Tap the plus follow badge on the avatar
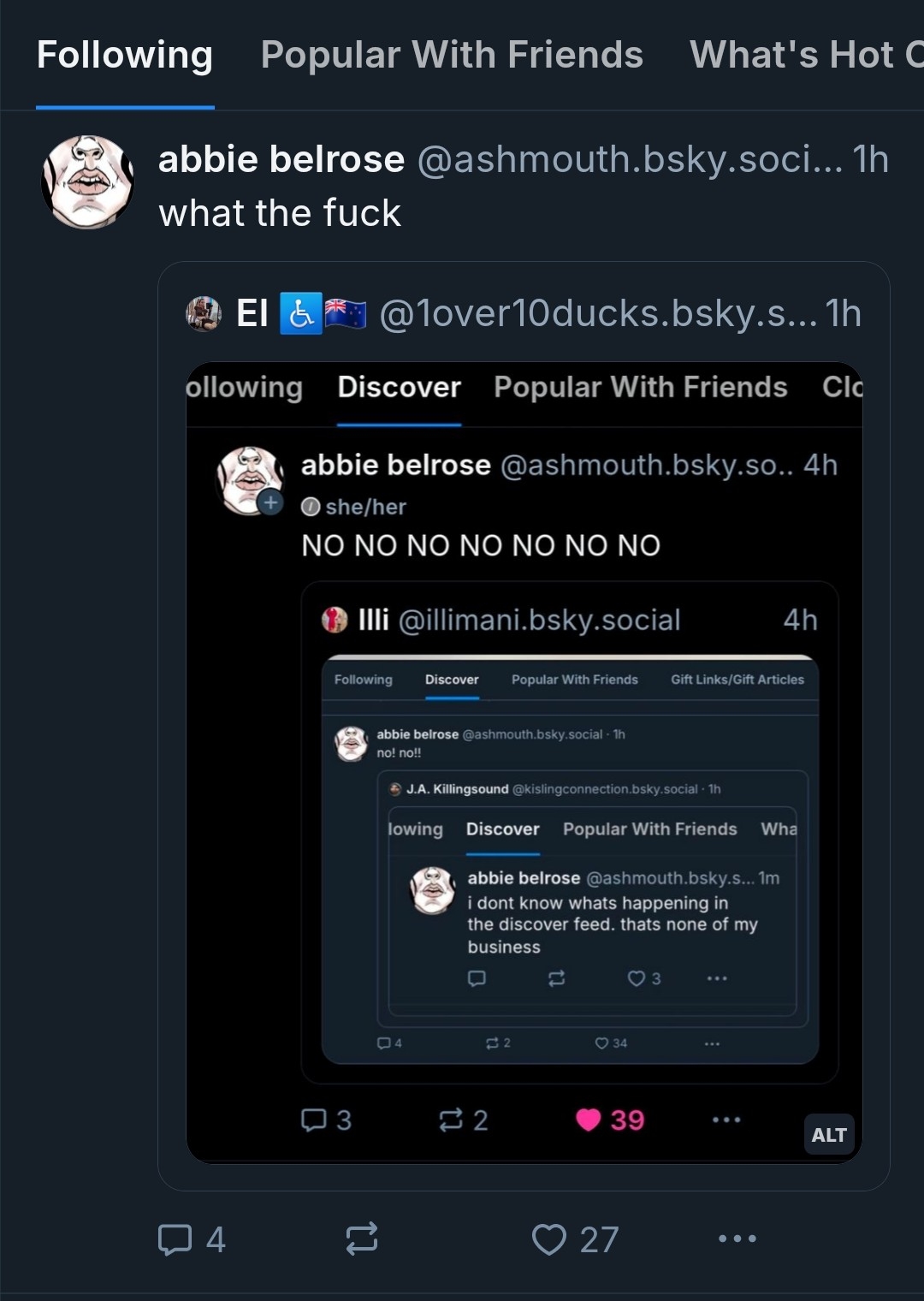924x1301 pixels. pos(270,502)
